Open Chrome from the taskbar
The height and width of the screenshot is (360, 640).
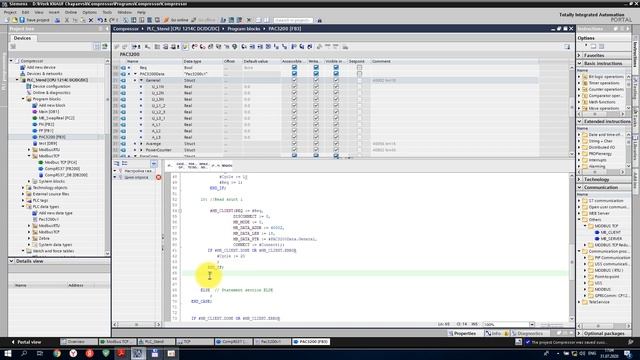pos(57,353)
